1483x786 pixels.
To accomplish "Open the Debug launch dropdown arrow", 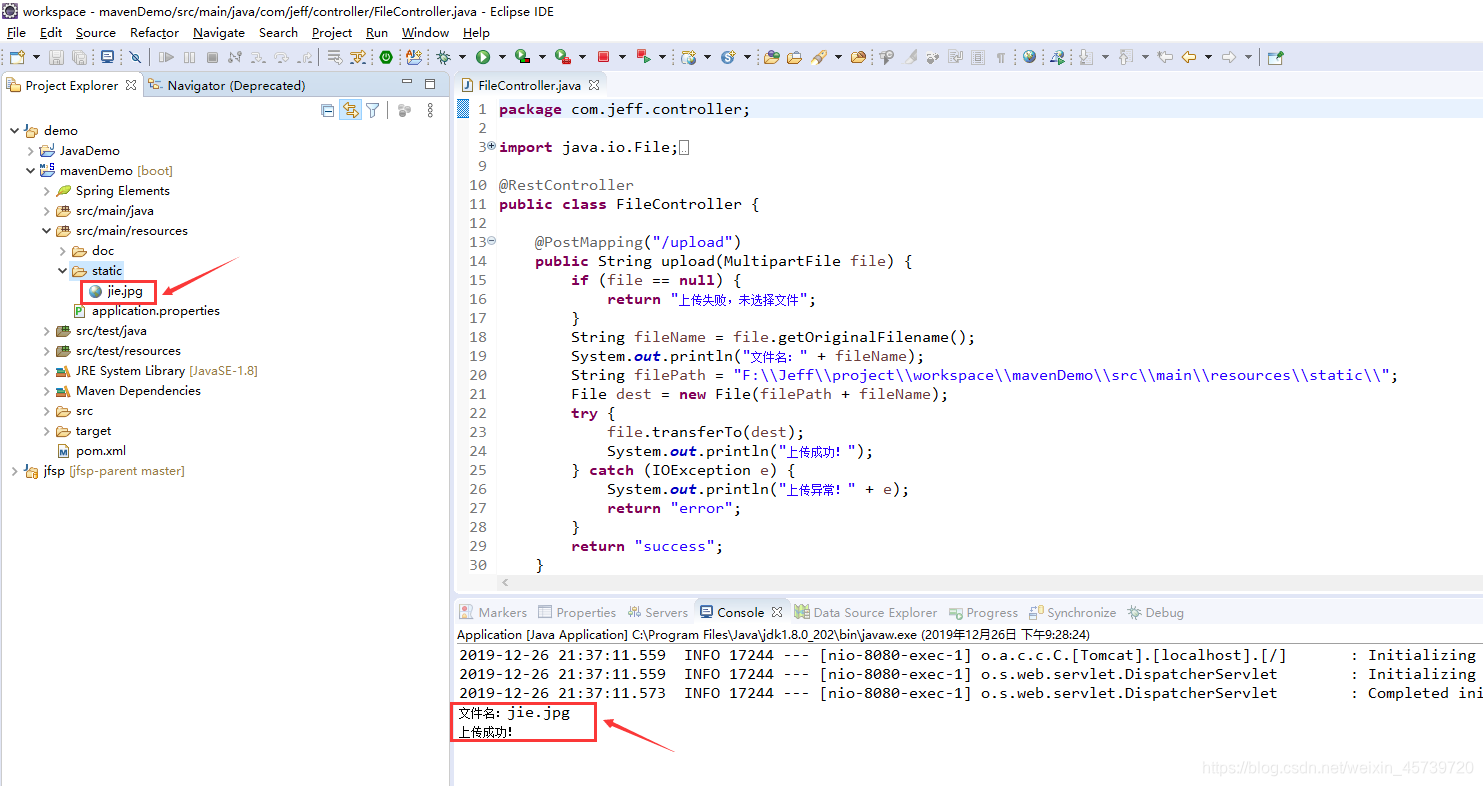I will point(462,57).
